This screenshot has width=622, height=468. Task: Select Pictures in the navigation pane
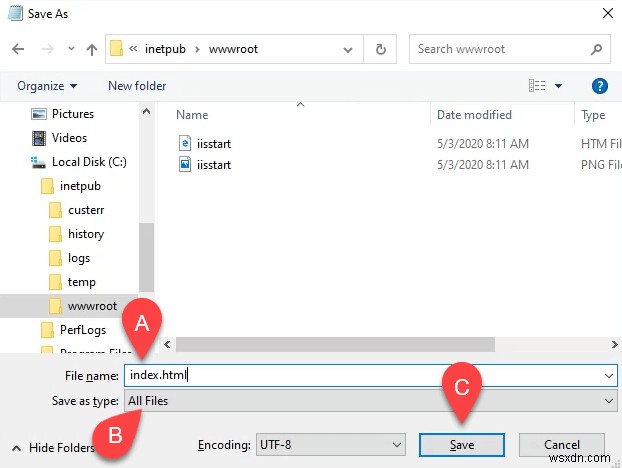click(73, 114)
